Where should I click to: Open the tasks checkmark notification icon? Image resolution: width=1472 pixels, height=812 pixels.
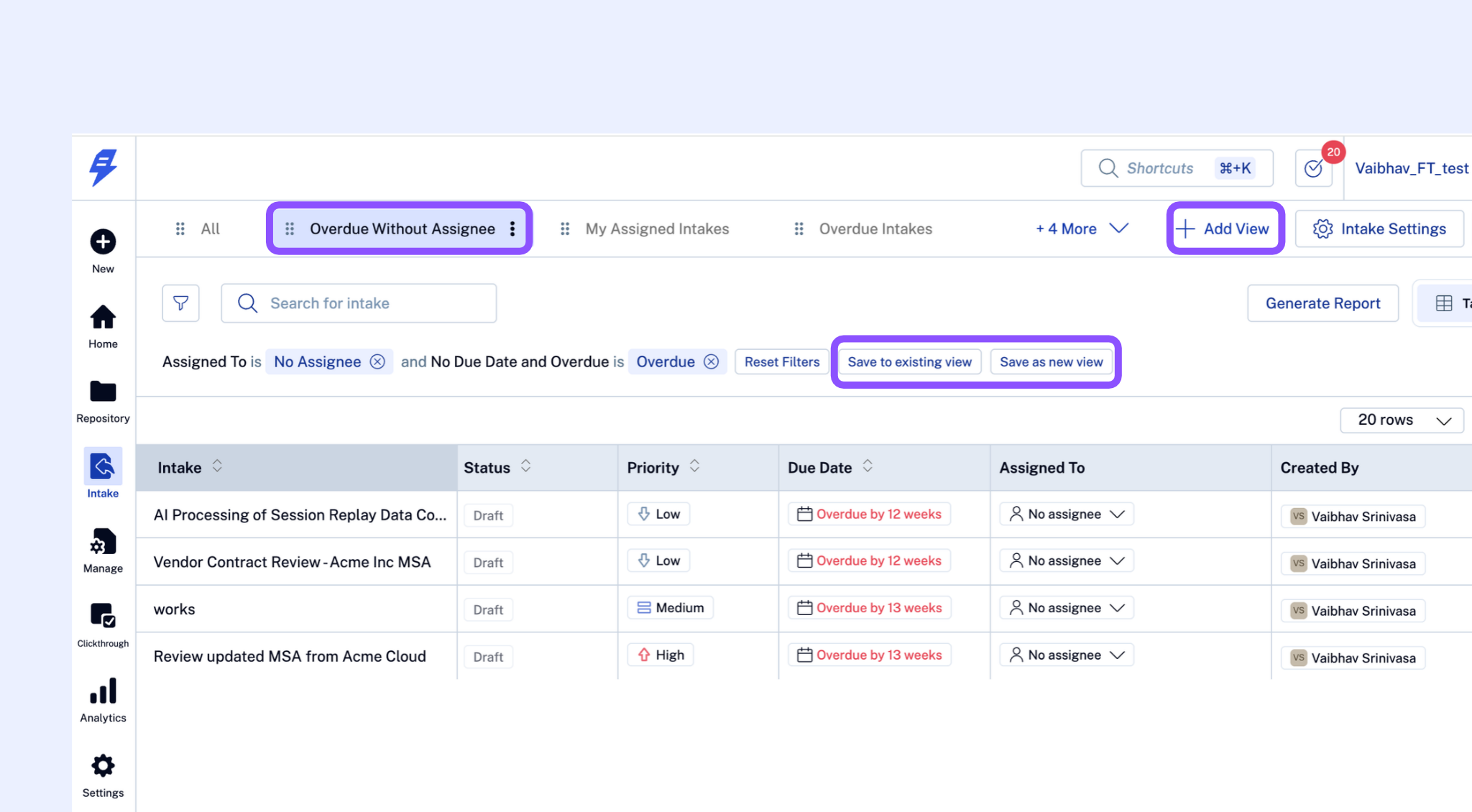tap(1314, 168)
